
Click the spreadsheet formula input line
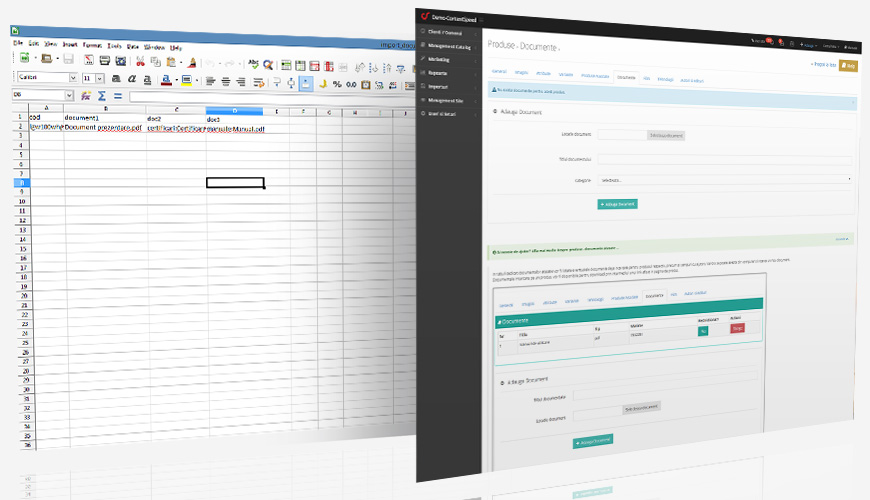[272, 98]
